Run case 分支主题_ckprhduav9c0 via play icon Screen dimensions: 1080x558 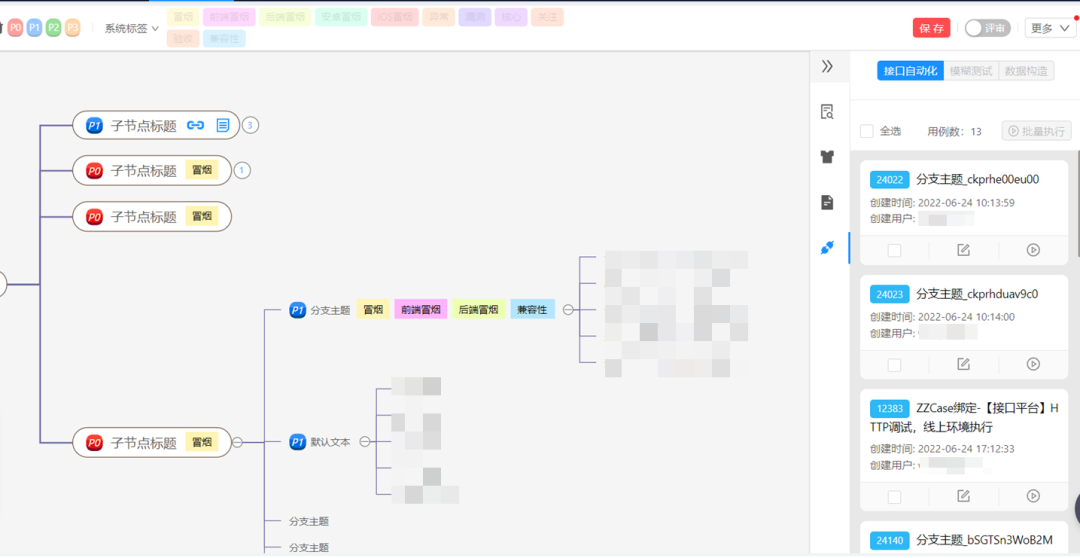1033,364
